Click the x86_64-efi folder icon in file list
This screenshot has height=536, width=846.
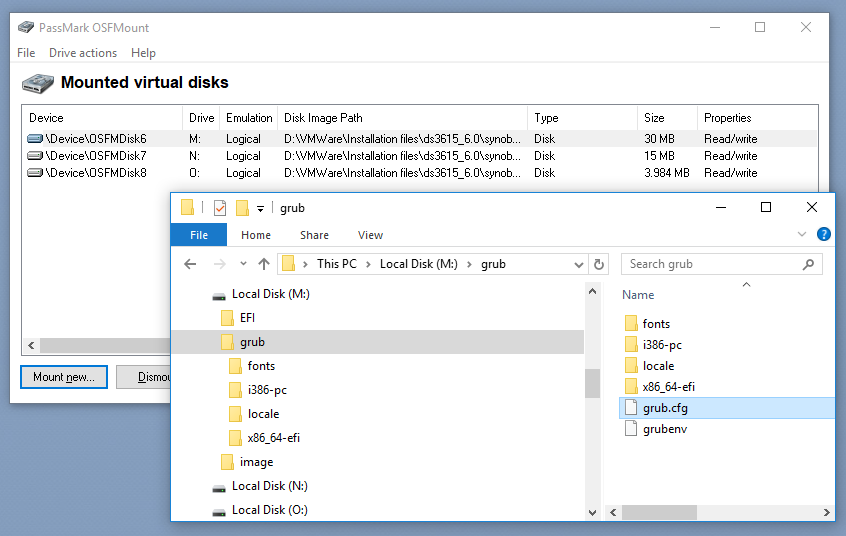tap(631, 386)
